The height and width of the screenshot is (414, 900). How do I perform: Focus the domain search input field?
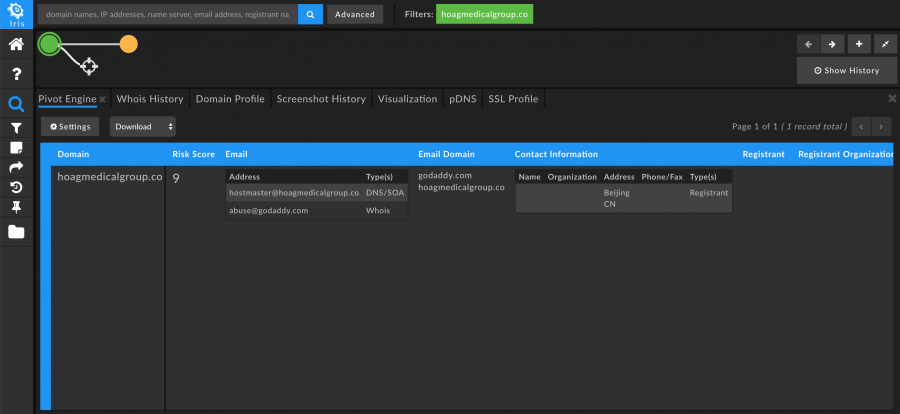coord(168,14)
